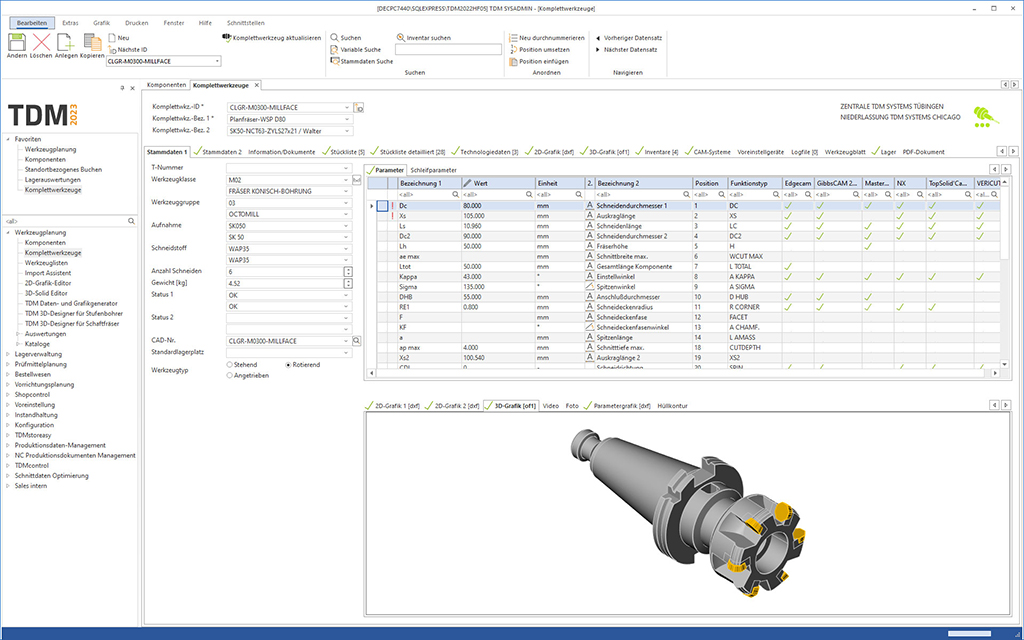Open 2D-Grafik-Editor in the tree
The image size is (1024, 640).
click(x=48, y=283)
